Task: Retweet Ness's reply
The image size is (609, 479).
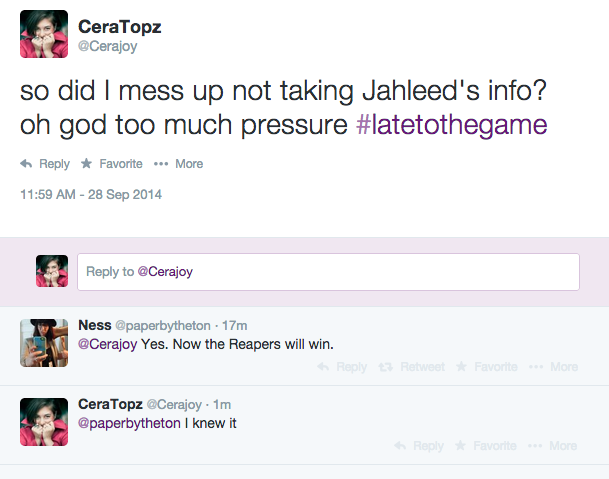Action: pos(412,367)
